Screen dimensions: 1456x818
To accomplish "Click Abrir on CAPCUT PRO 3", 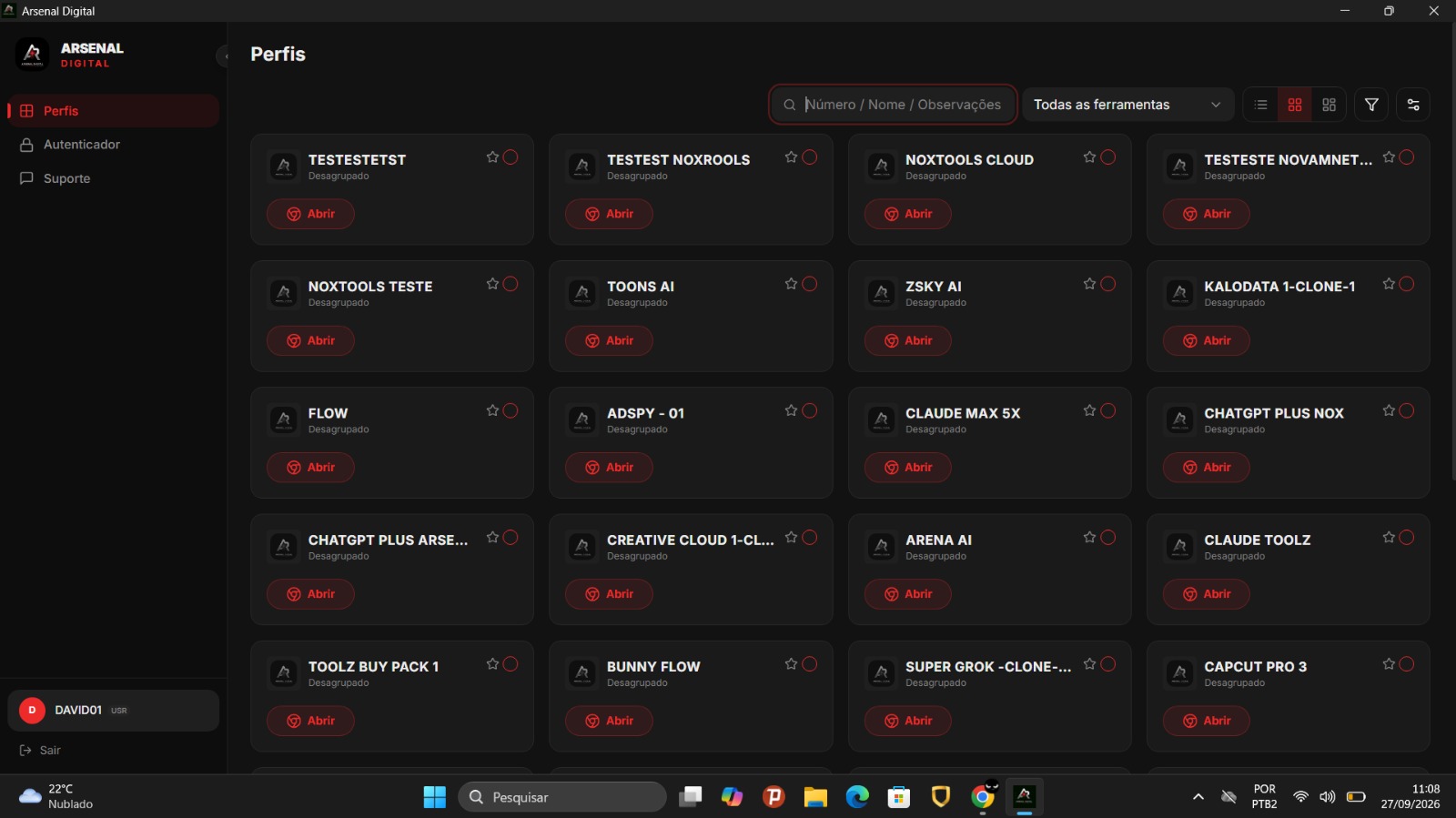I will pos(1207,721).
